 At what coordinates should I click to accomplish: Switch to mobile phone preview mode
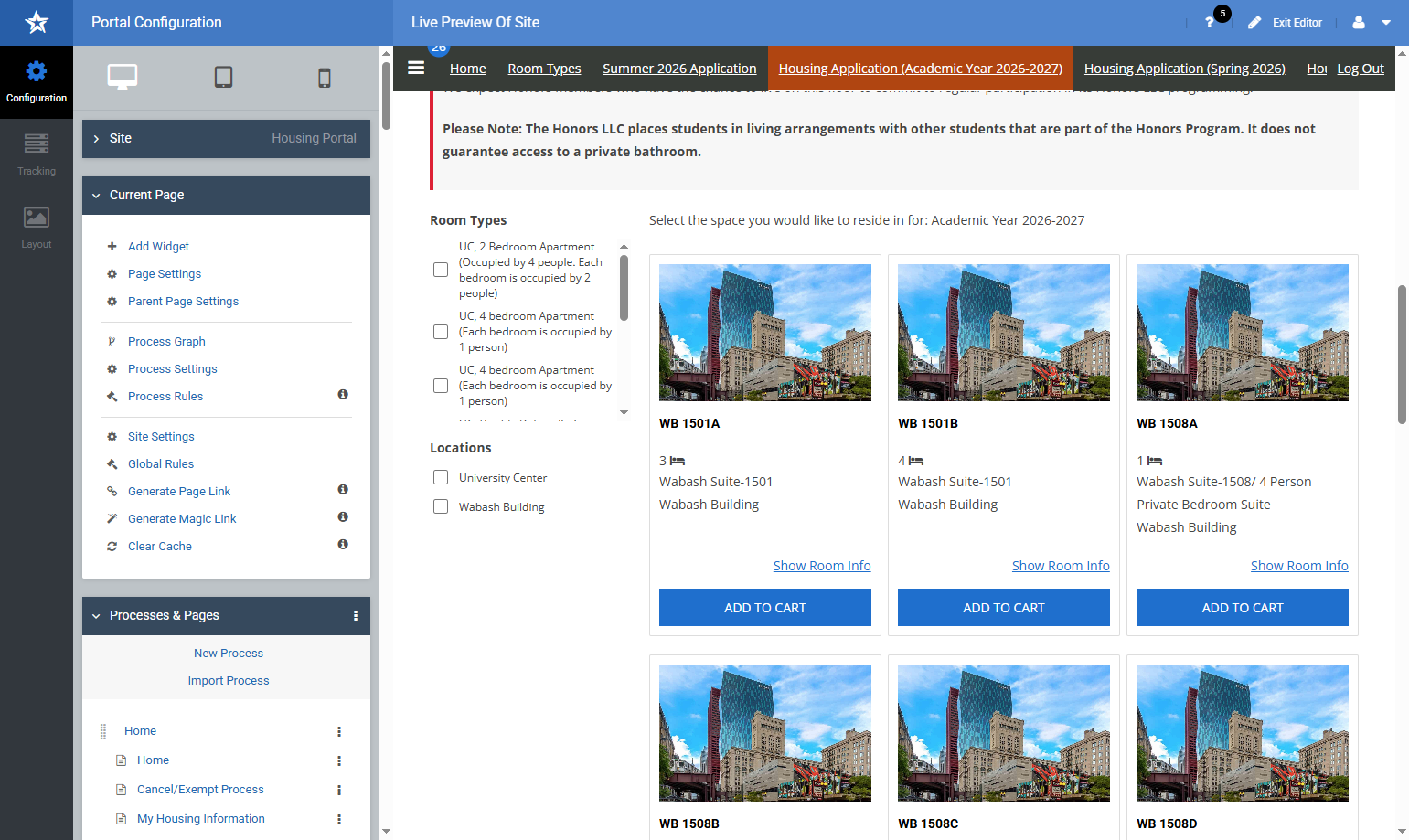pyautogui.click(x=325, y=79)
